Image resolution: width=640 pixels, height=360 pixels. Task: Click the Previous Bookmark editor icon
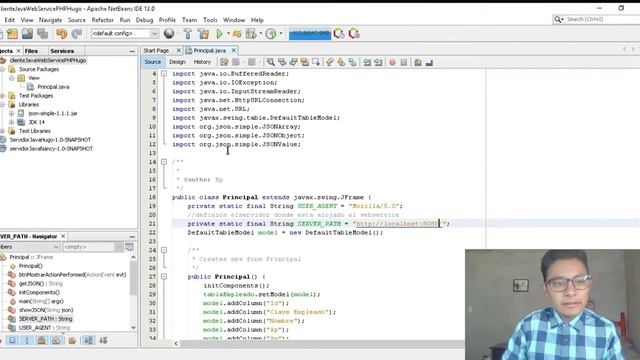click(330, 62)
